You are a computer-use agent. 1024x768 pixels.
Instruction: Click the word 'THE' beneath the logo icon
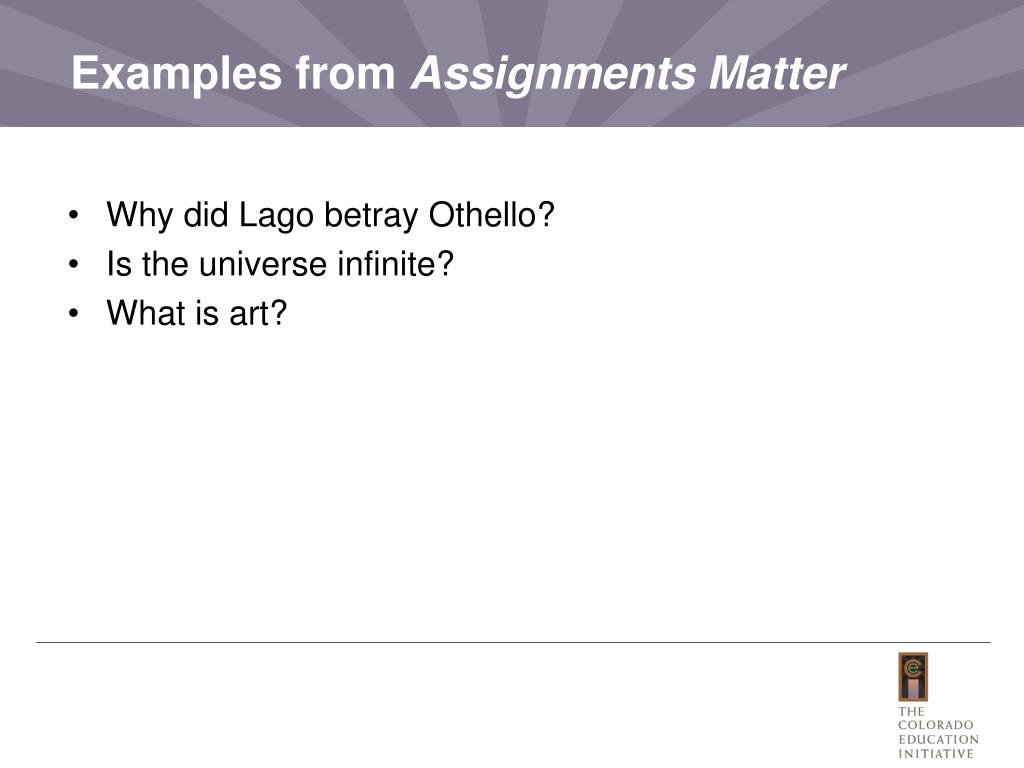click(x=911, y=711)
